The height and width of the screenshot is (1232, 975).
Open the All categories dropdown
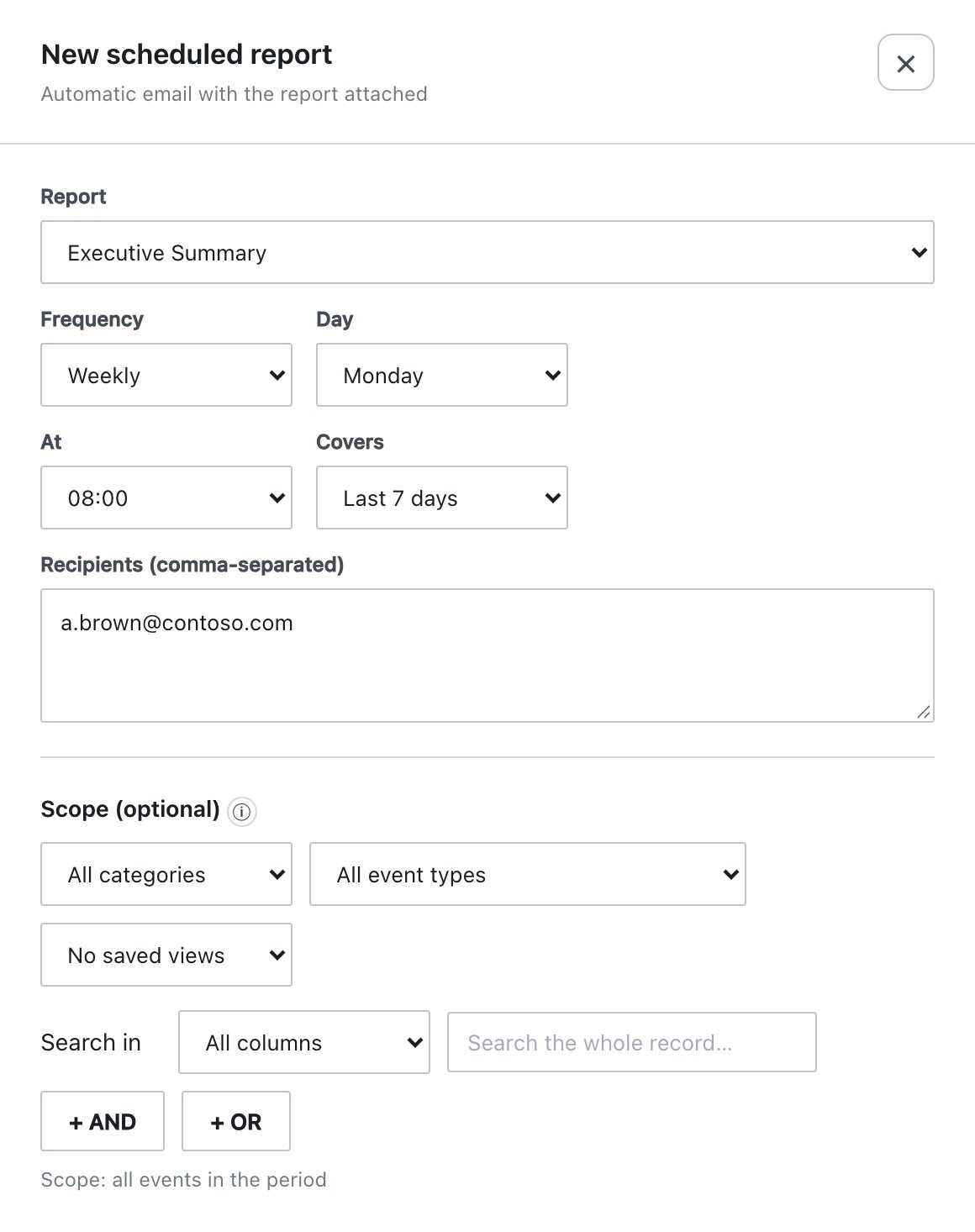click(x=166, y=874)
